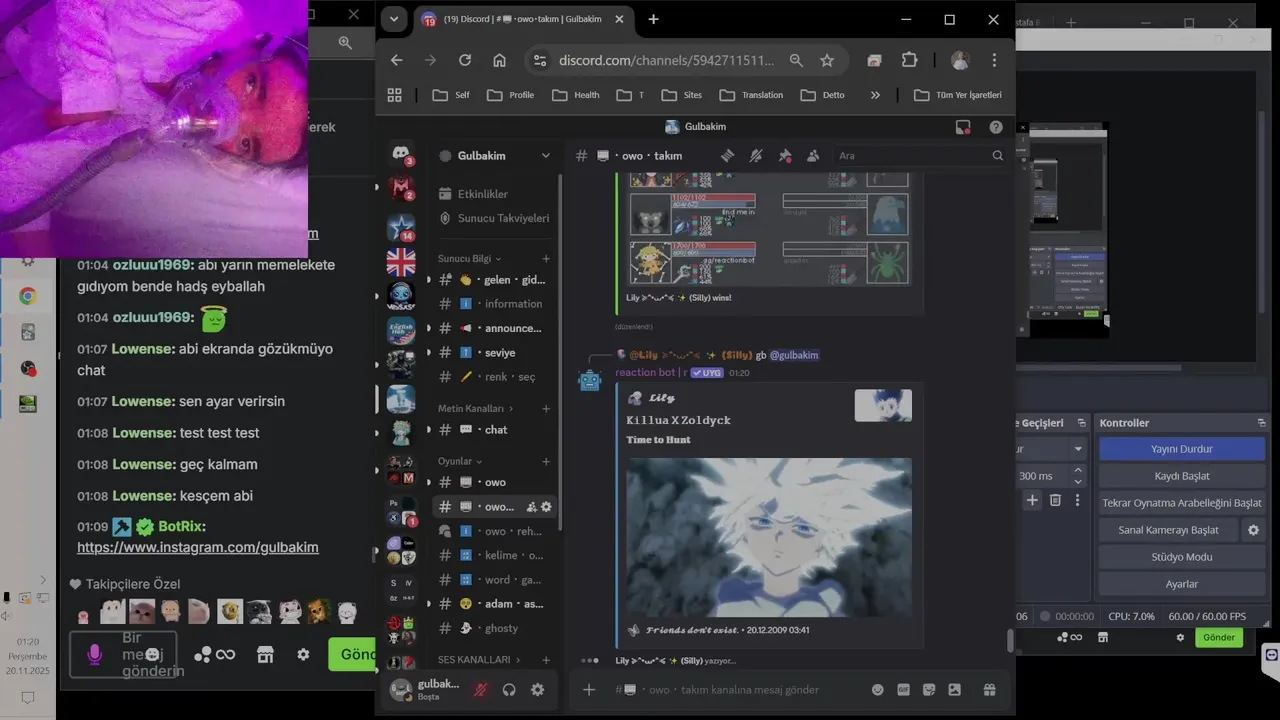
Task: Open the image icon beside the sticker picker
Action: pos(954,689)
